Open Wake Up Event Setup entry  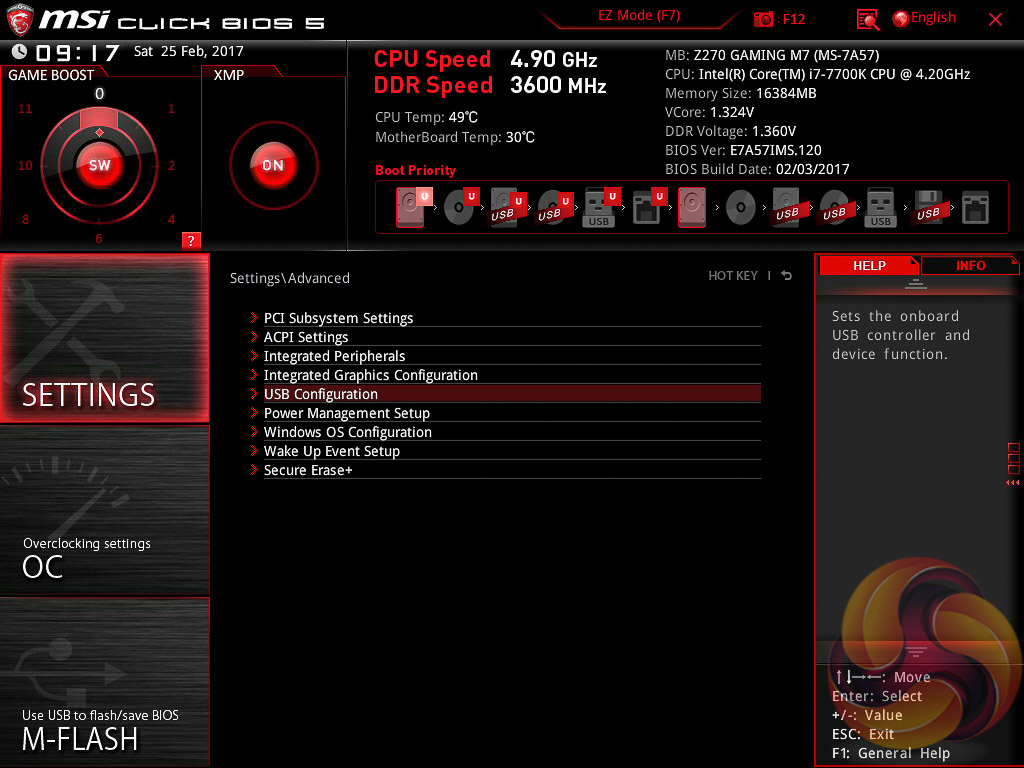(512, 451)
